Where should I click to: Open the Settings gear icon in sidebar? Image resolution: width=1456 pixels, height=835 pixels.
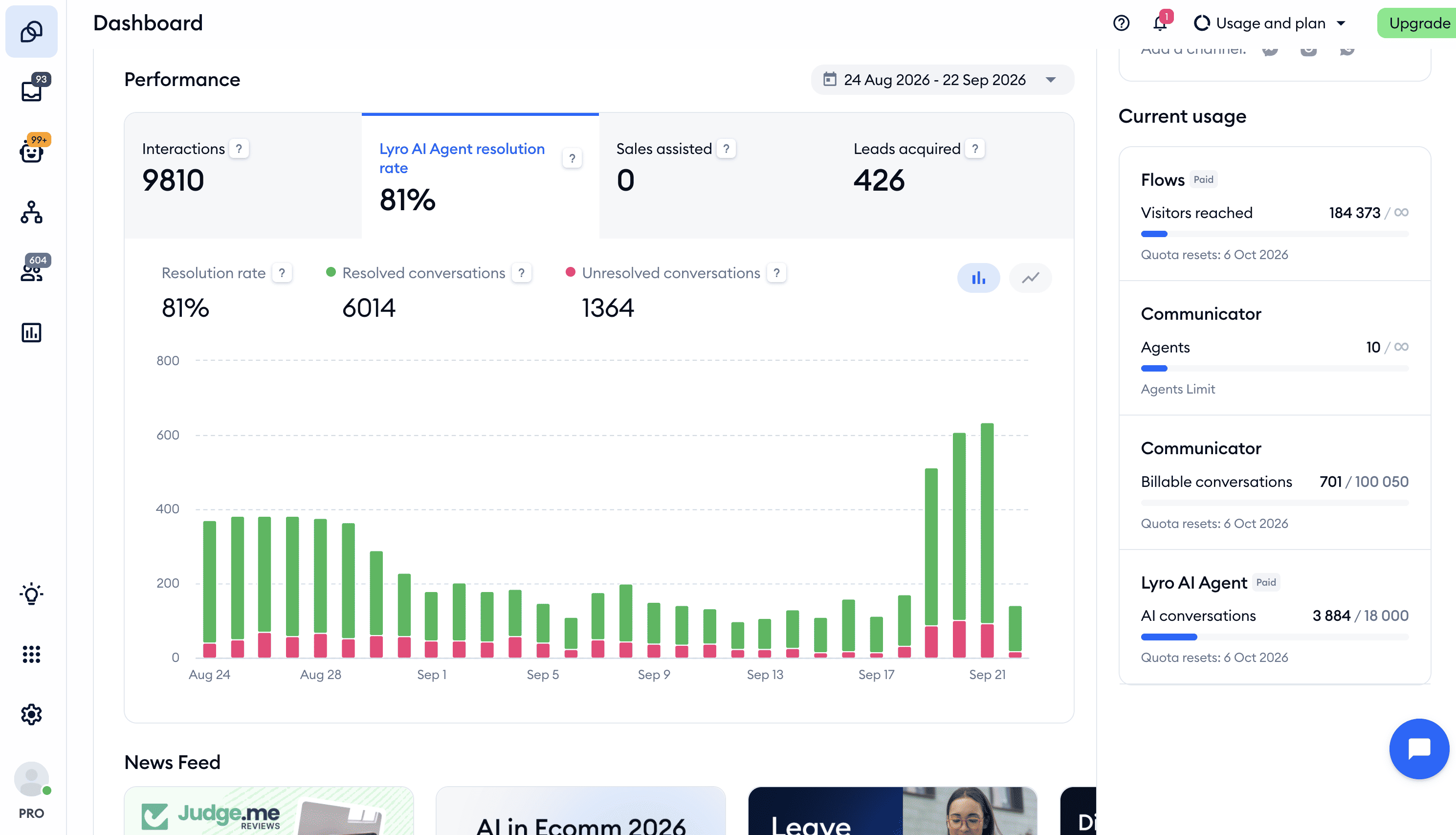[x=31, y=715]
